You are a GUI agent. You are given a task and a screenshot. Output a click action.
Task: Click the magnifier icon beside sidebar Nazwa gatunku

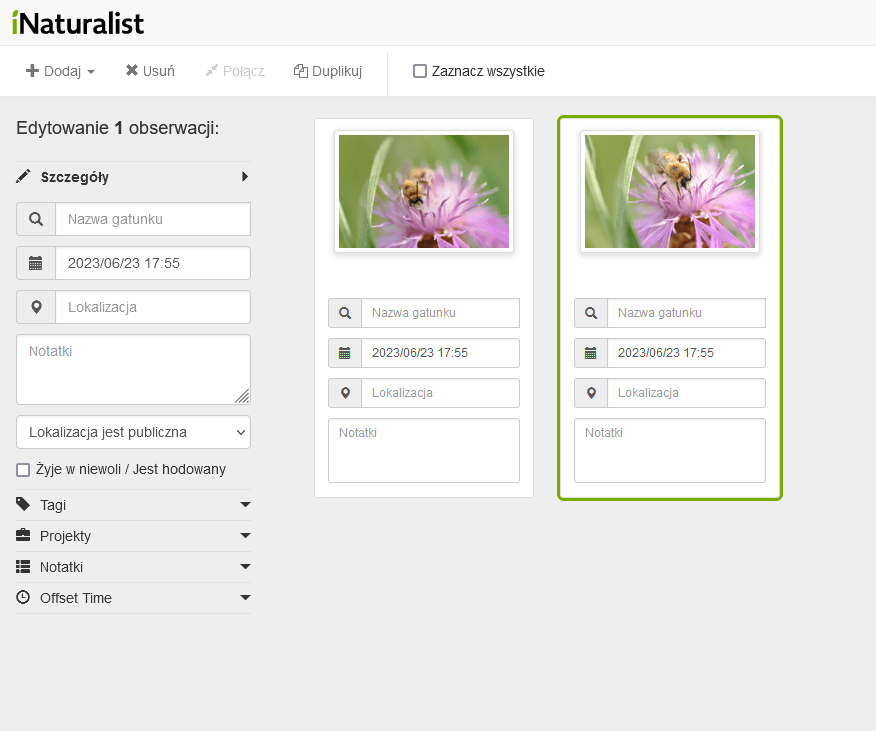[x=36, y=219]
